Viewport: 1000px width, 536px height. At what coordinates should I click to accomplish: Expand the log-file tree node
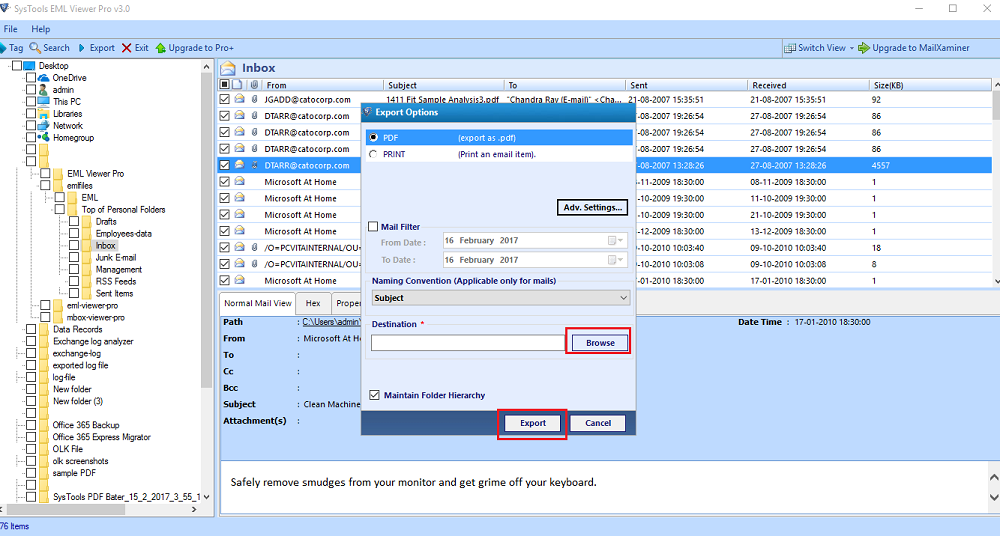point(23,377)
